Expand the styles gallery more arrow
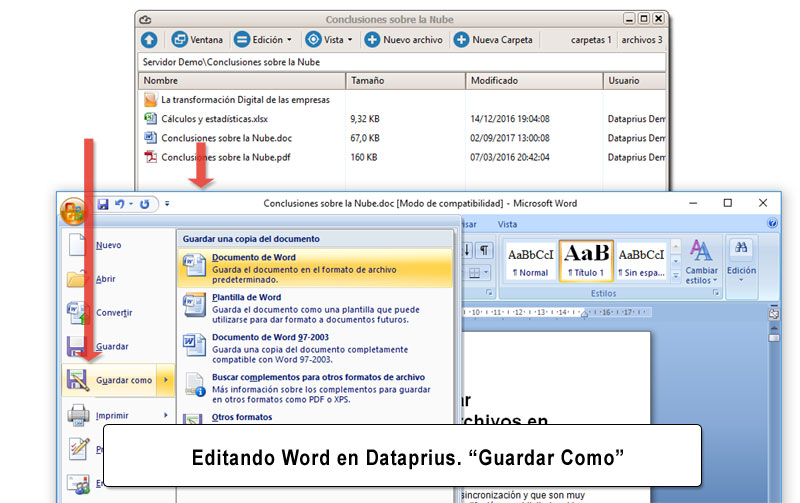 pyautogui.click(x=676, y=276)
